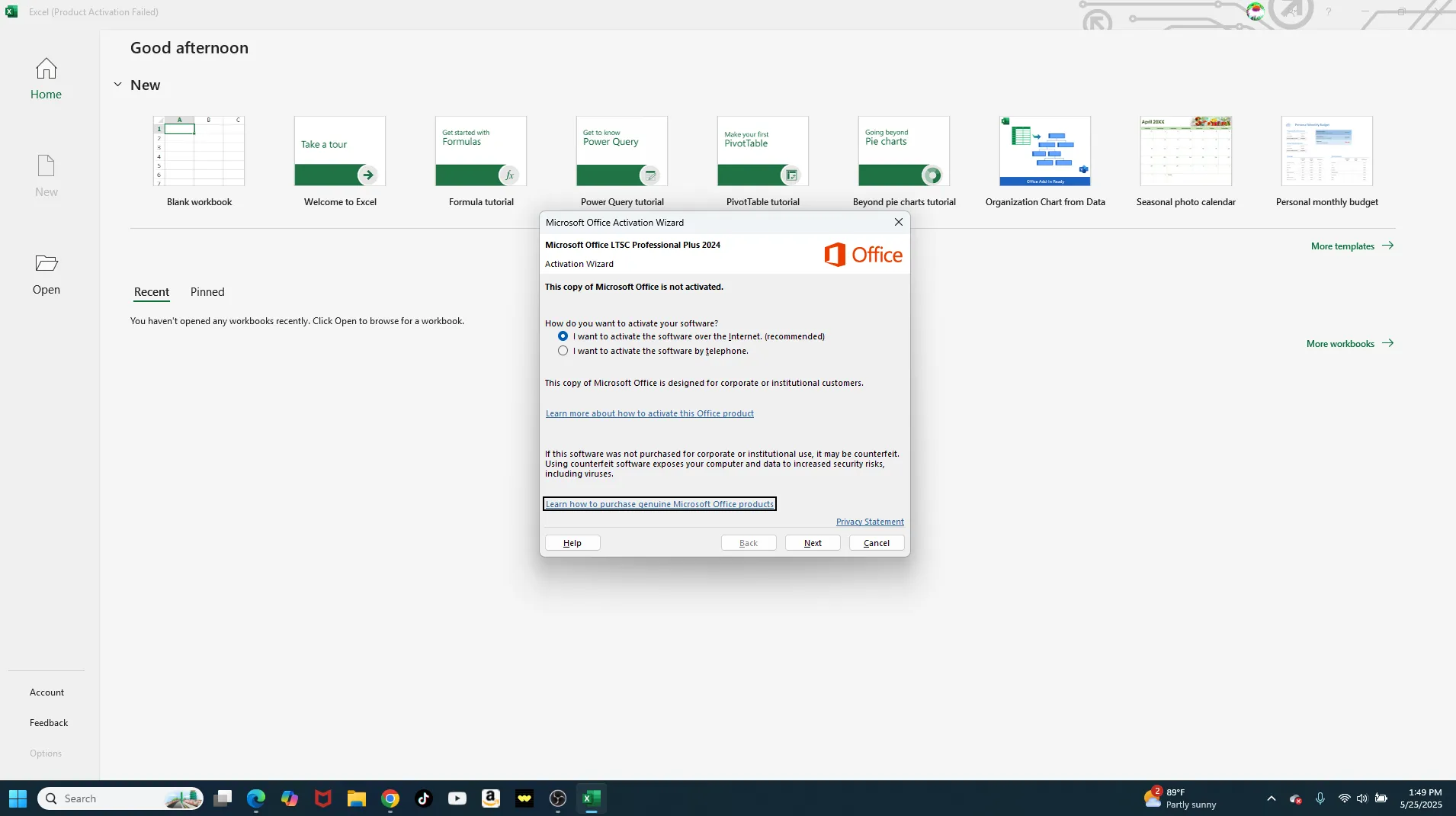Close the Activation Wizard dialog
The width and height of the screenshot is (1456, 816).
899,222
